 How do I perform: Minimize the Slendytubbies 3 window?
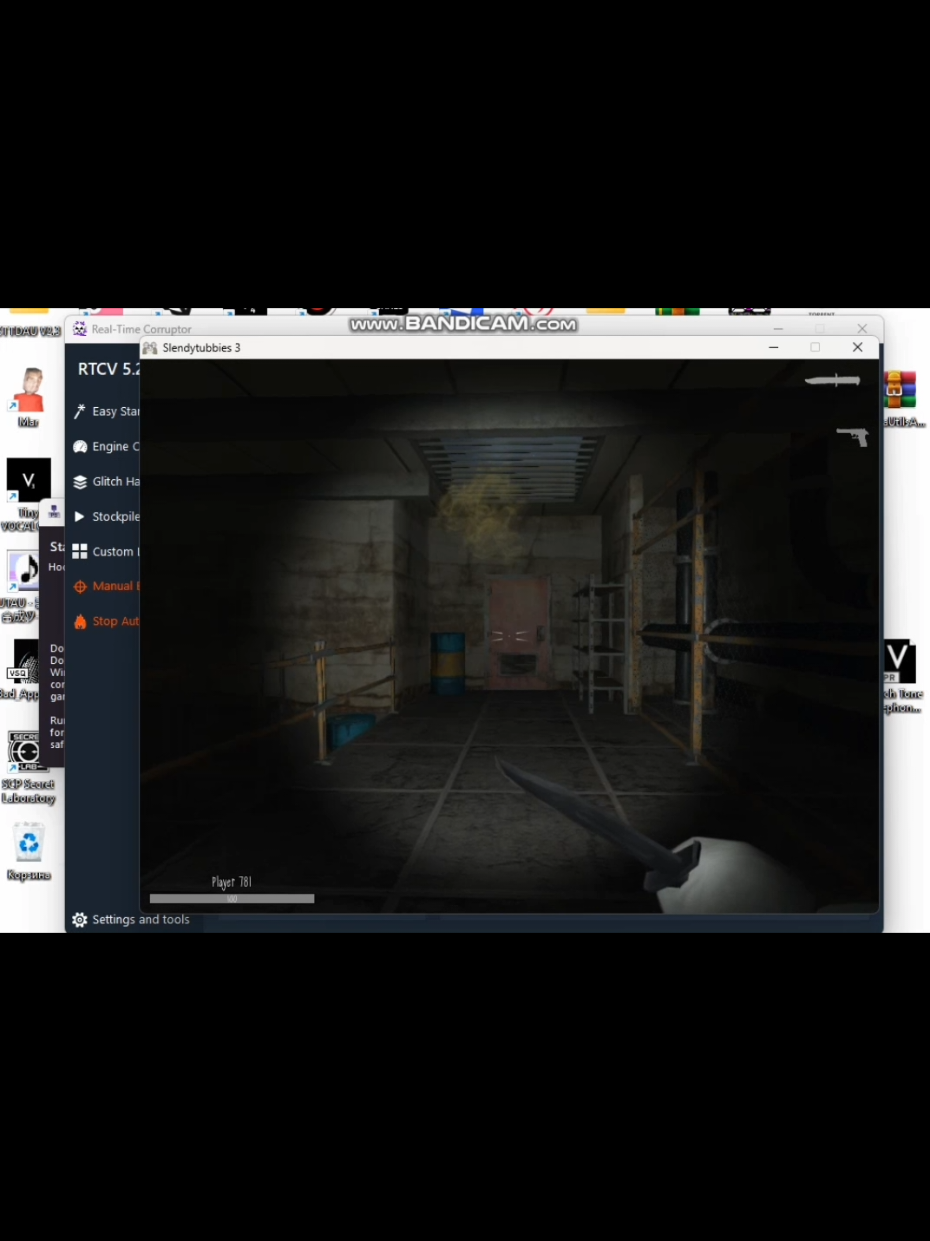click(773, 347)
